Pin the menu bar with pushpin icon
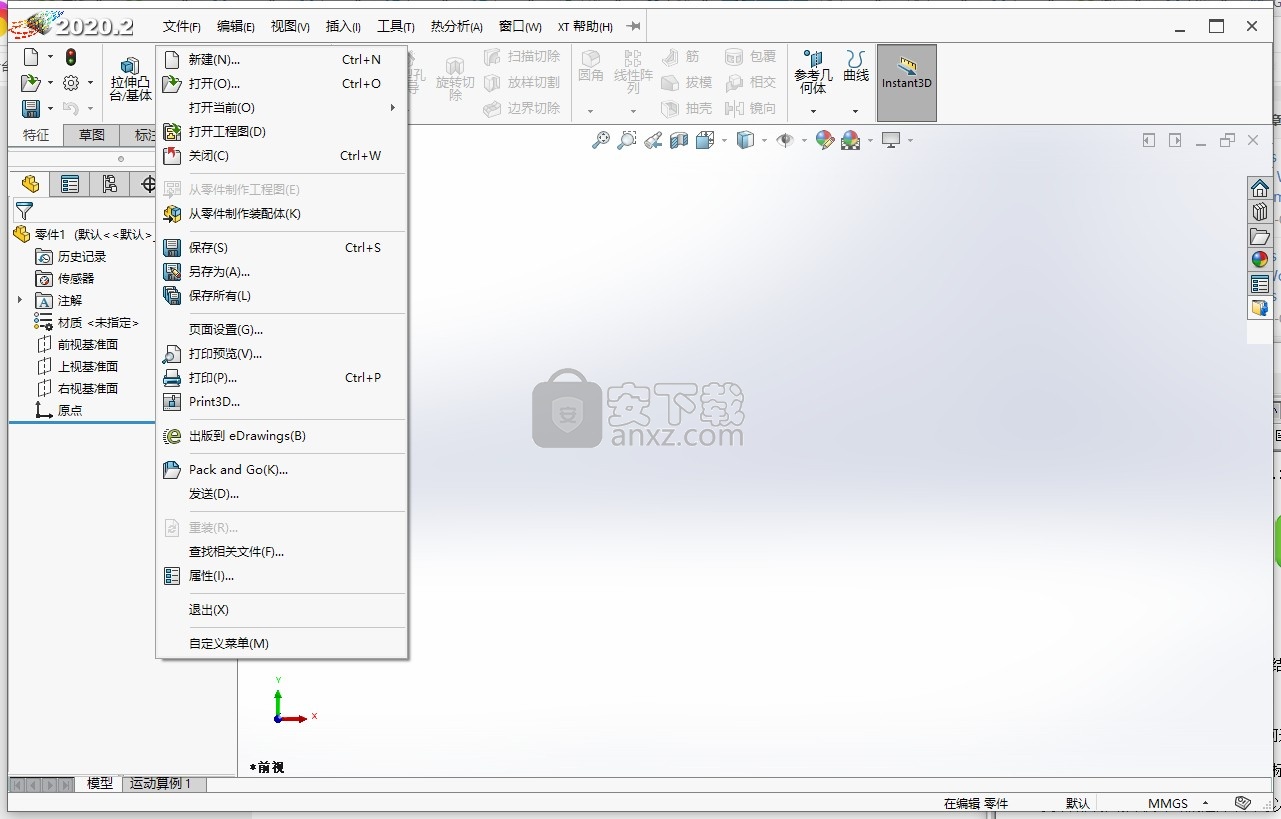Screen dimensions: 1281x819 [633, 27]
